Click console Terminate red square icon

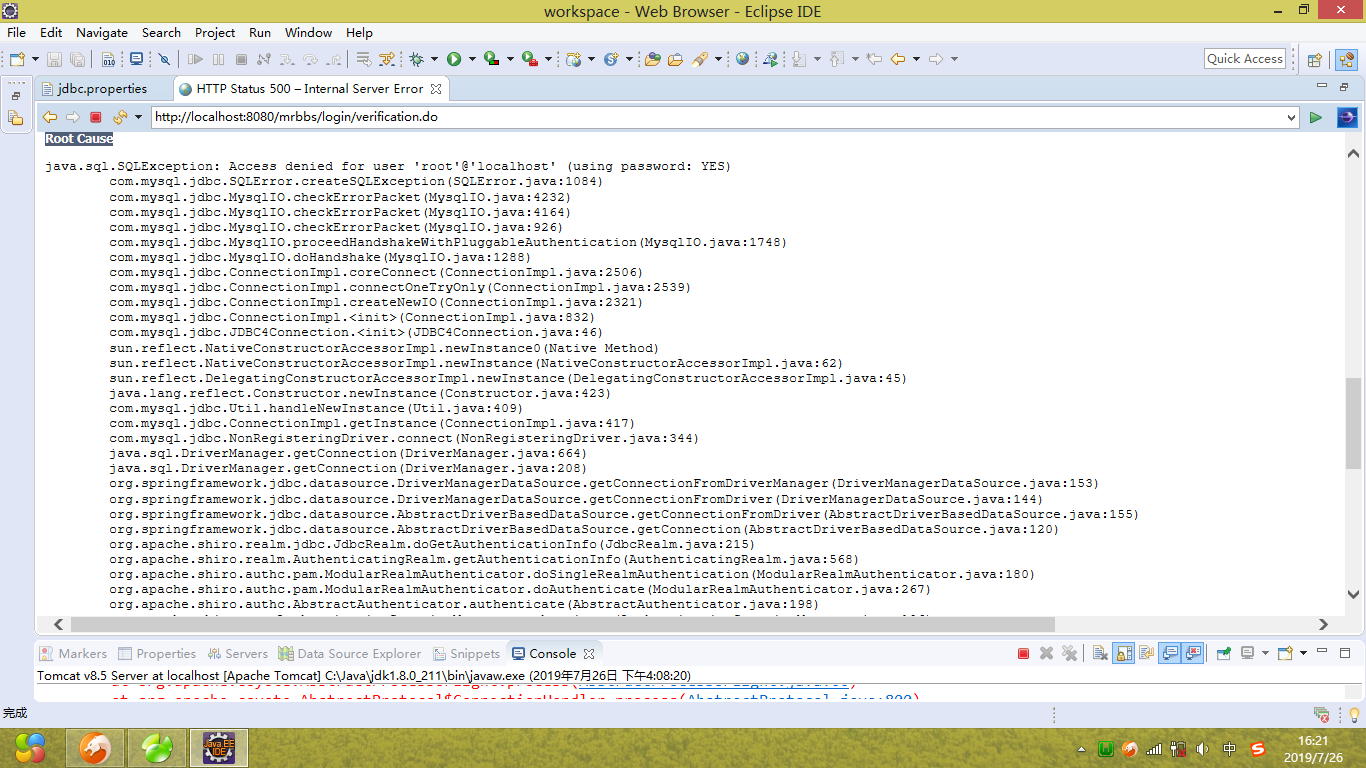tap(1023, 653)
